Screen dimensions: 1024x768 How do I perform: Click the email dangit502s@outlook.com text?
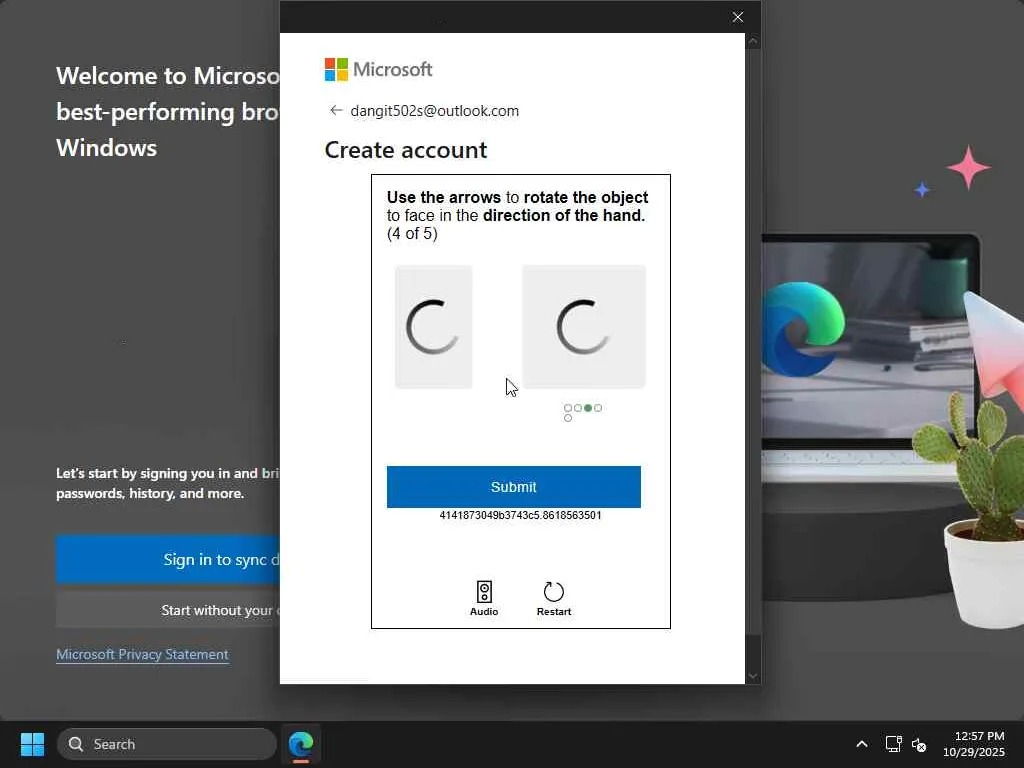435,111
